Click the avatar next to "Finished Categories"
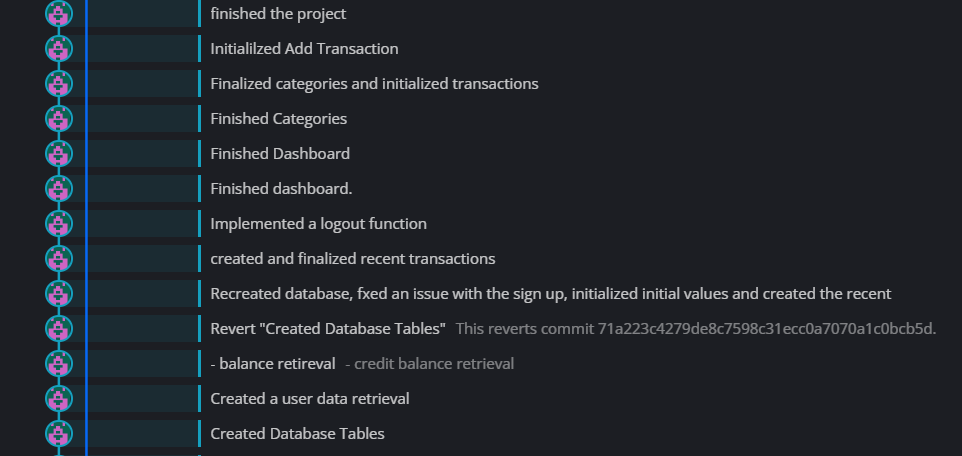This screenshot has width=962, height=456. [x=59, y=119]
